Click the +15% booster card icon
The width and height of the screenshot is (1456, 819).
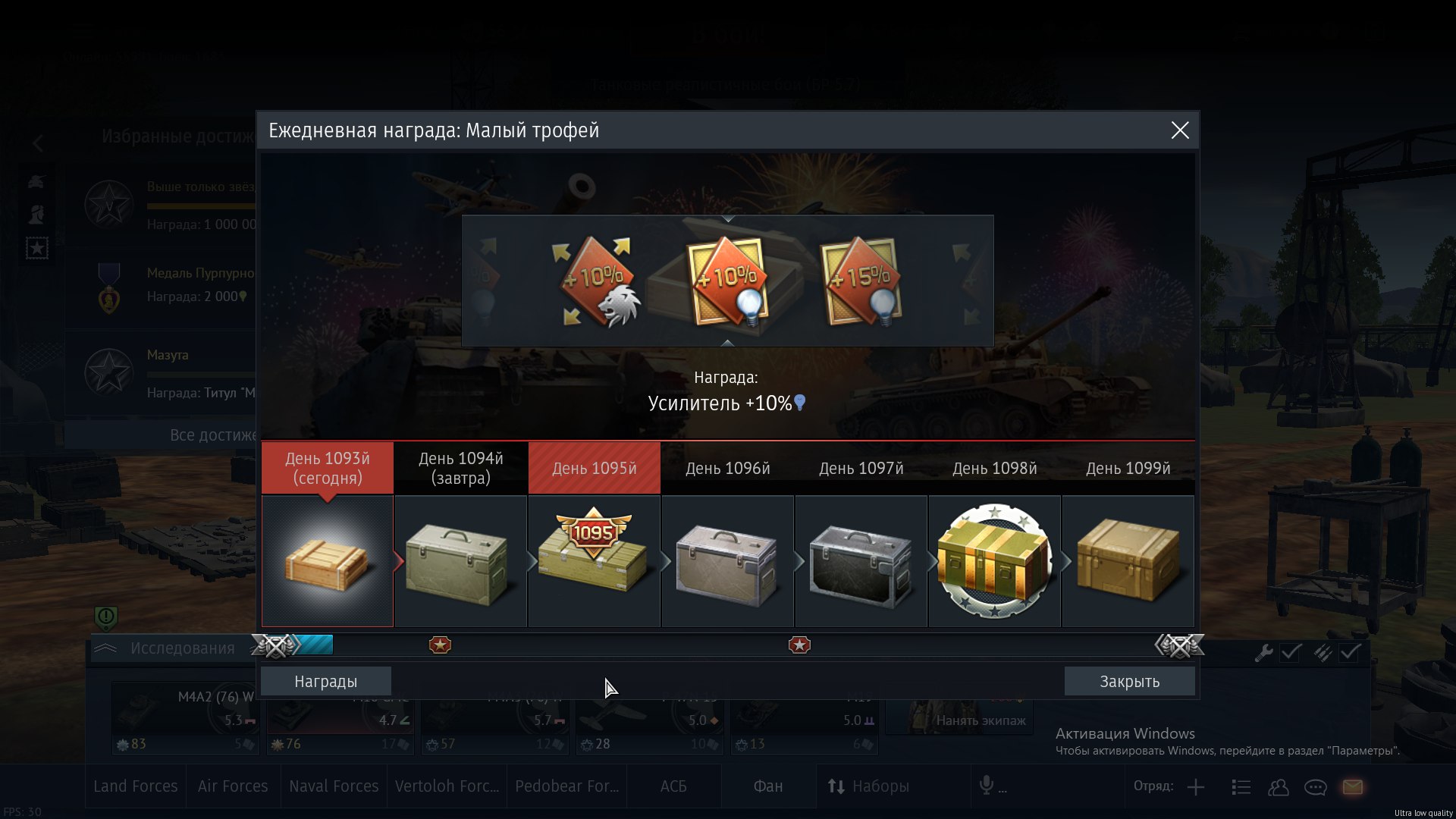pyautogui.click(x=861, y=281)
